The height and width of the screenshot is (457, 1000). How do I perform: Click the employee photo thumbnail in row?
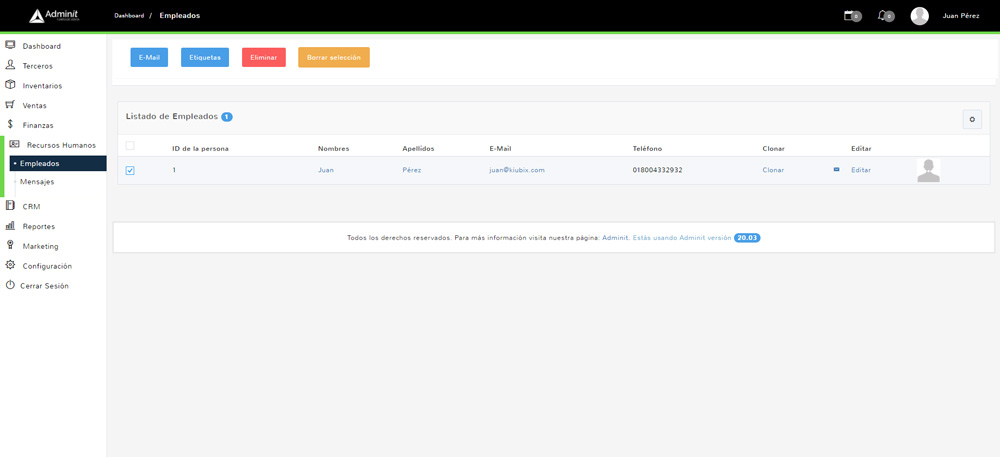click(x=928, y=171)
